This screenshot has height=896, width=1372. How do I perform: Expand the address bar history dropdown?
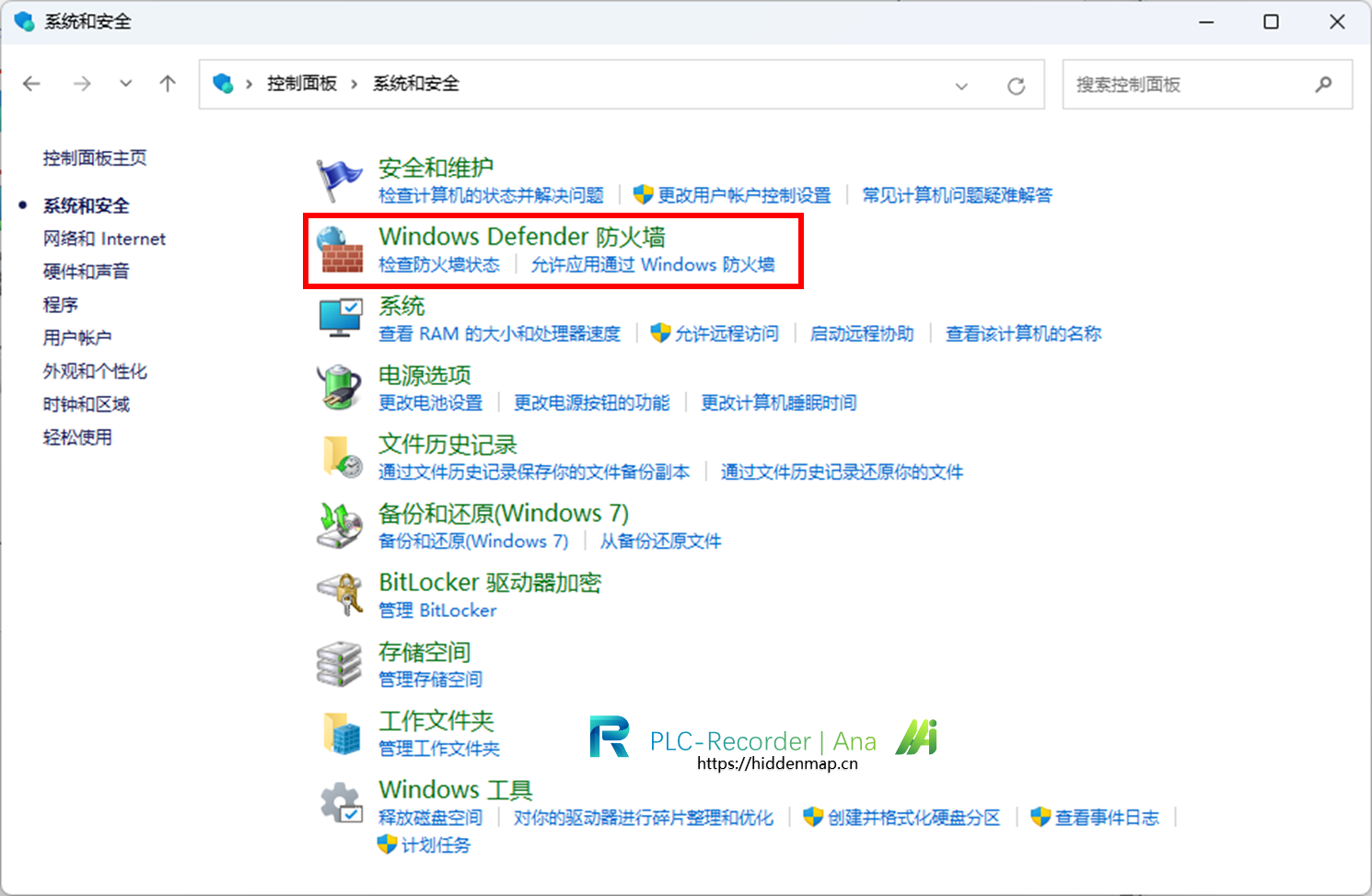pos(961,86)
